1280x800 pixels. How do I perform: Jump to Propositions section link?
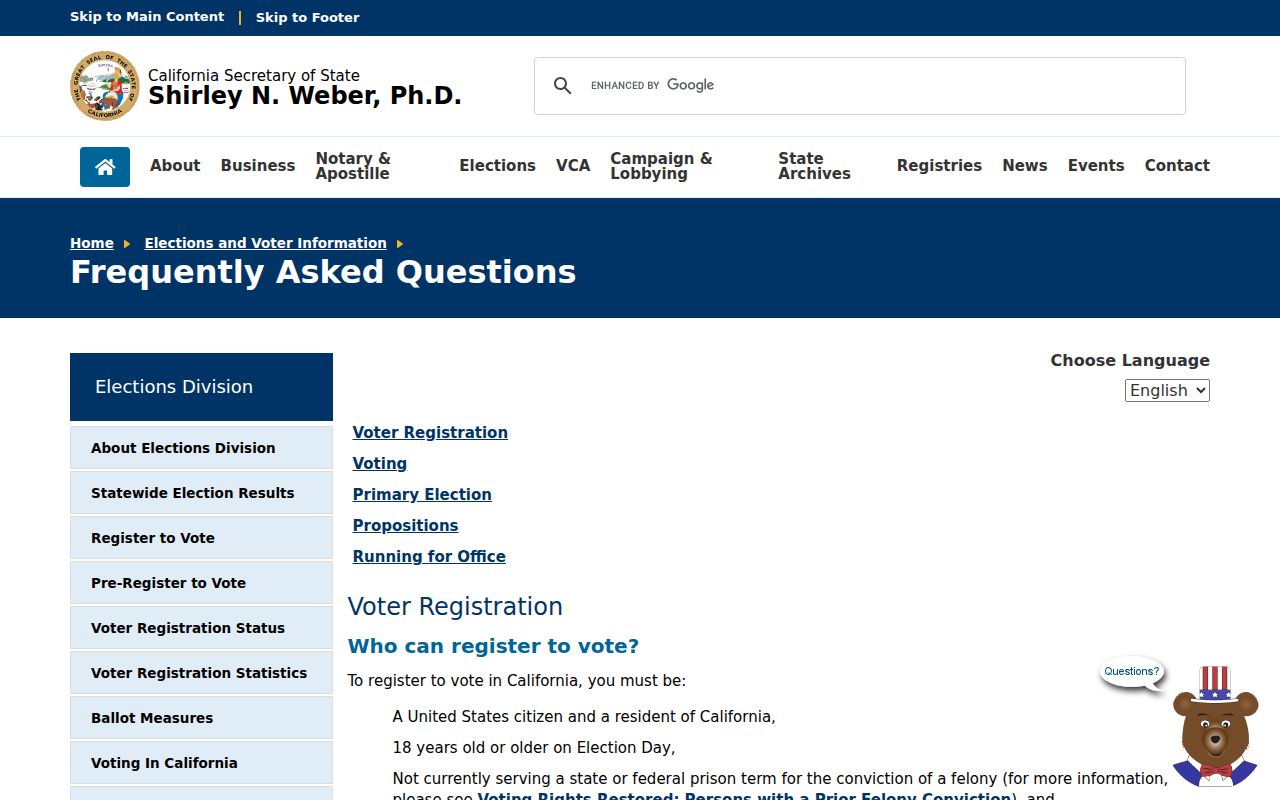[x=405, y=525]
